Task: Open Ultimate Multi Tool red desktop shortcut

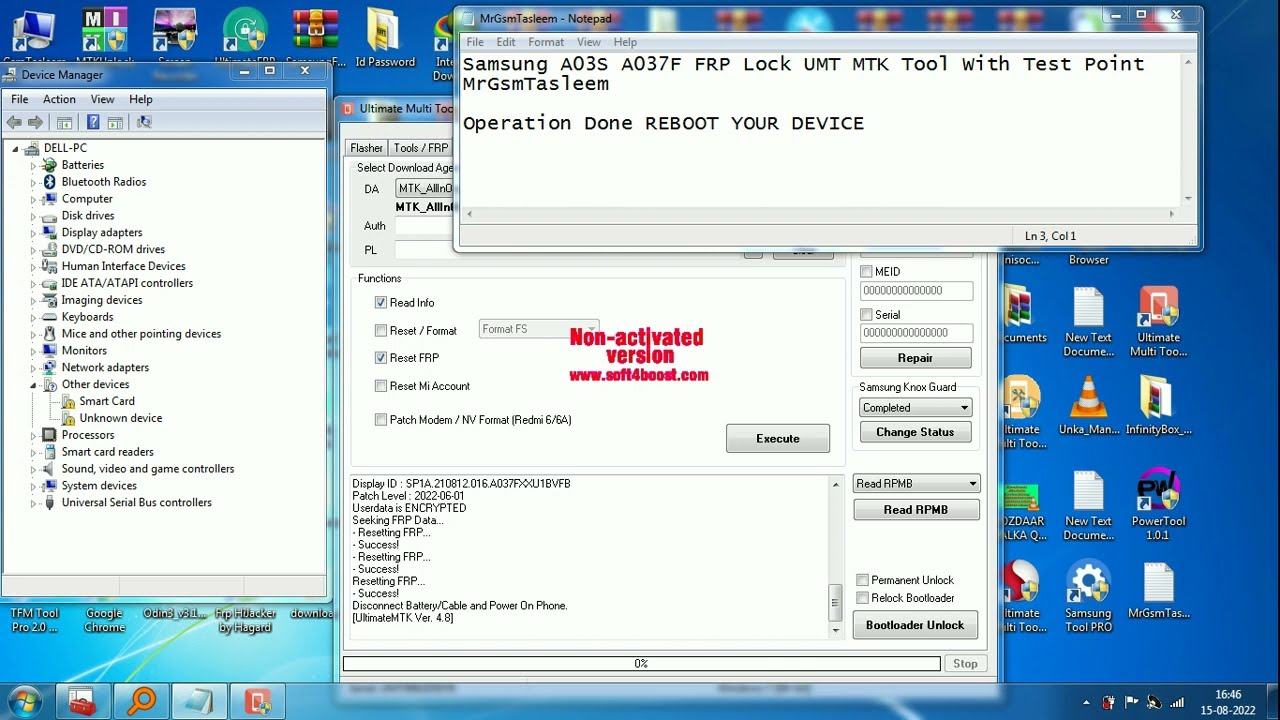Action: [x=1158, y=321]
